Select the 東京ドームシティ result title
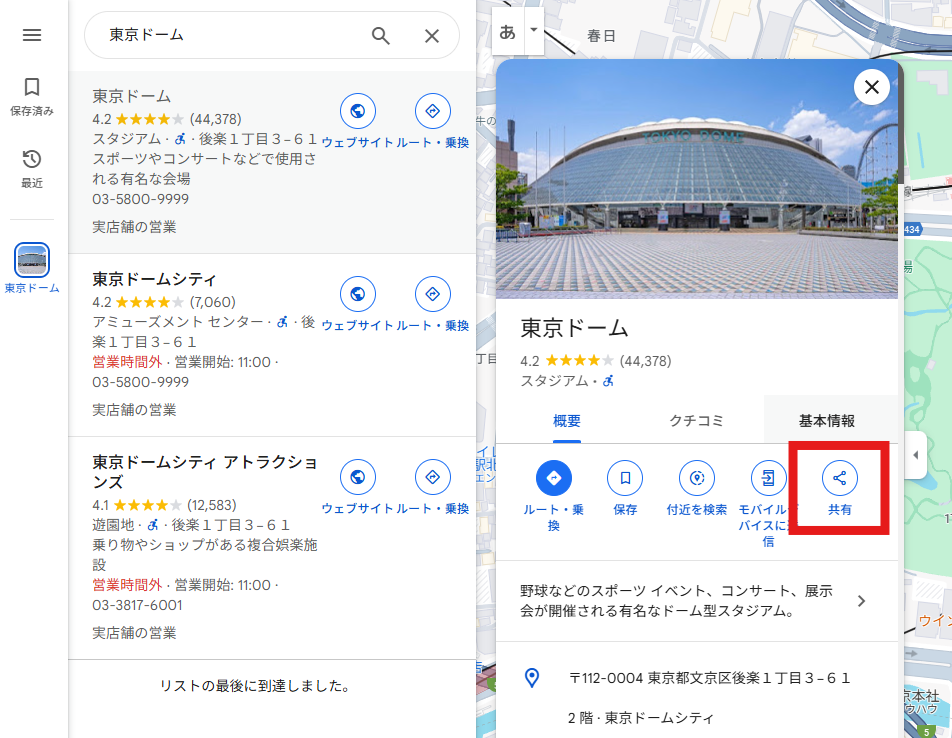Image resolution: width=952 pixels, height=738 pixels. [x=154, y=279]
